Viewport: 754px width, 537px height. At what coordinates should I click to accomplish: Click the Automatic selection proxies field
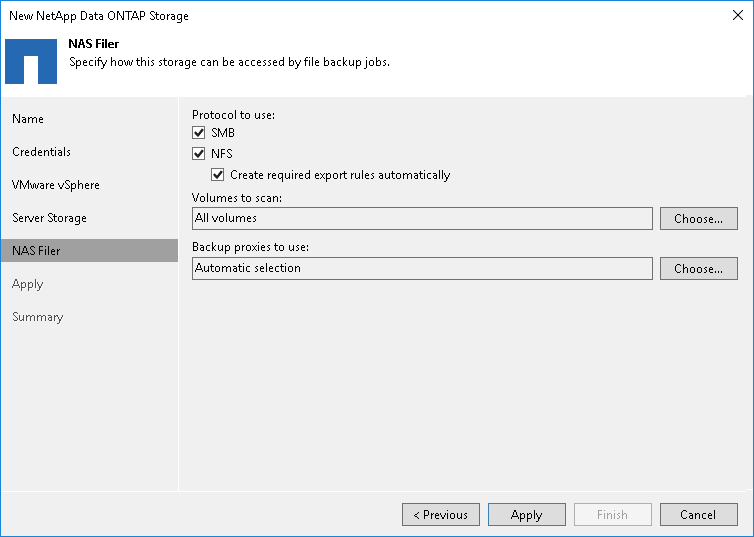tap(421, 268)
